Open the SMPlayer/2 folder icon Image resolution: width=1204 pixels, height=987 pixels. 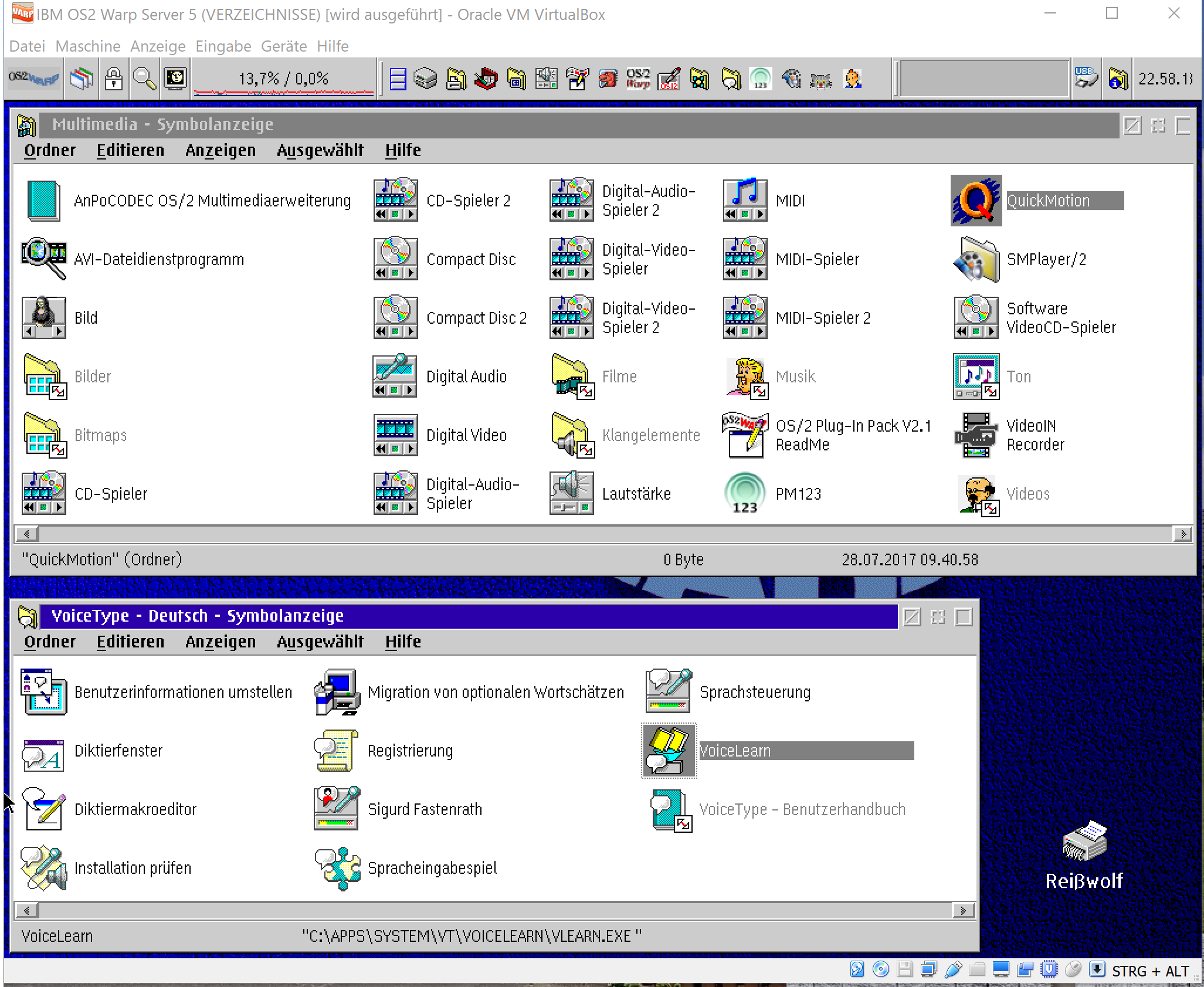pyautogui.click(x=976, y=259)
